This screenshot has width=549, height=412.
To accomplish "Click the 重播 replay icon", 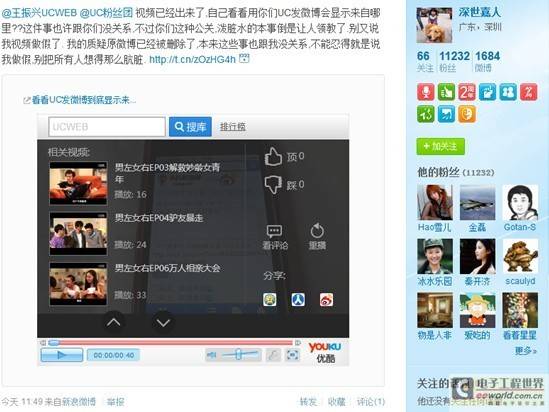I will (317, 230).
